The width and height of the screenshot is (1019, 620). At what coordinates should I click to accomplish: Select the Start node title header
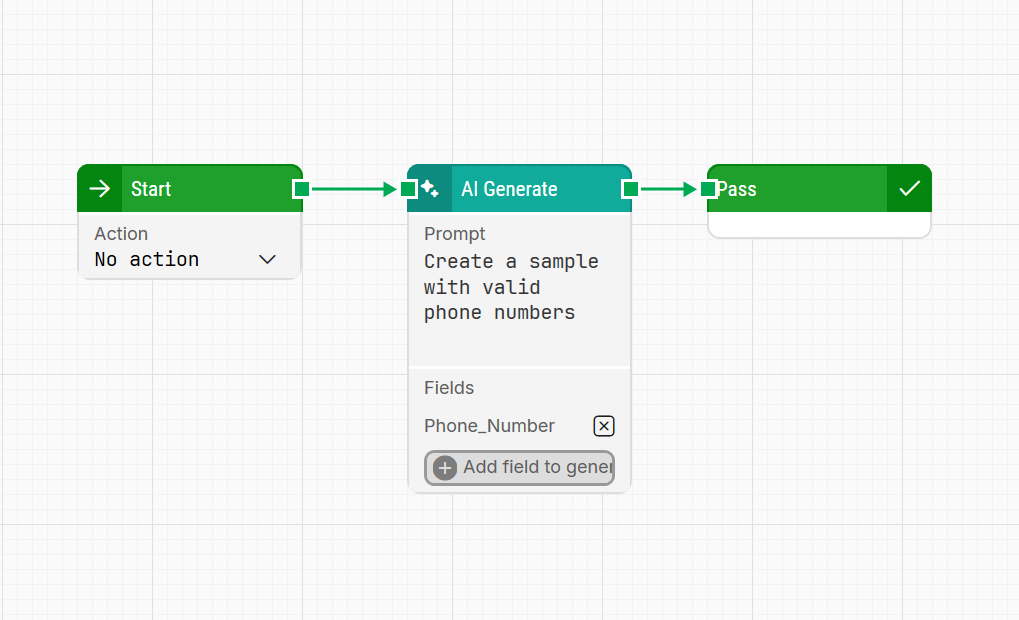click(x=200, y=189)
